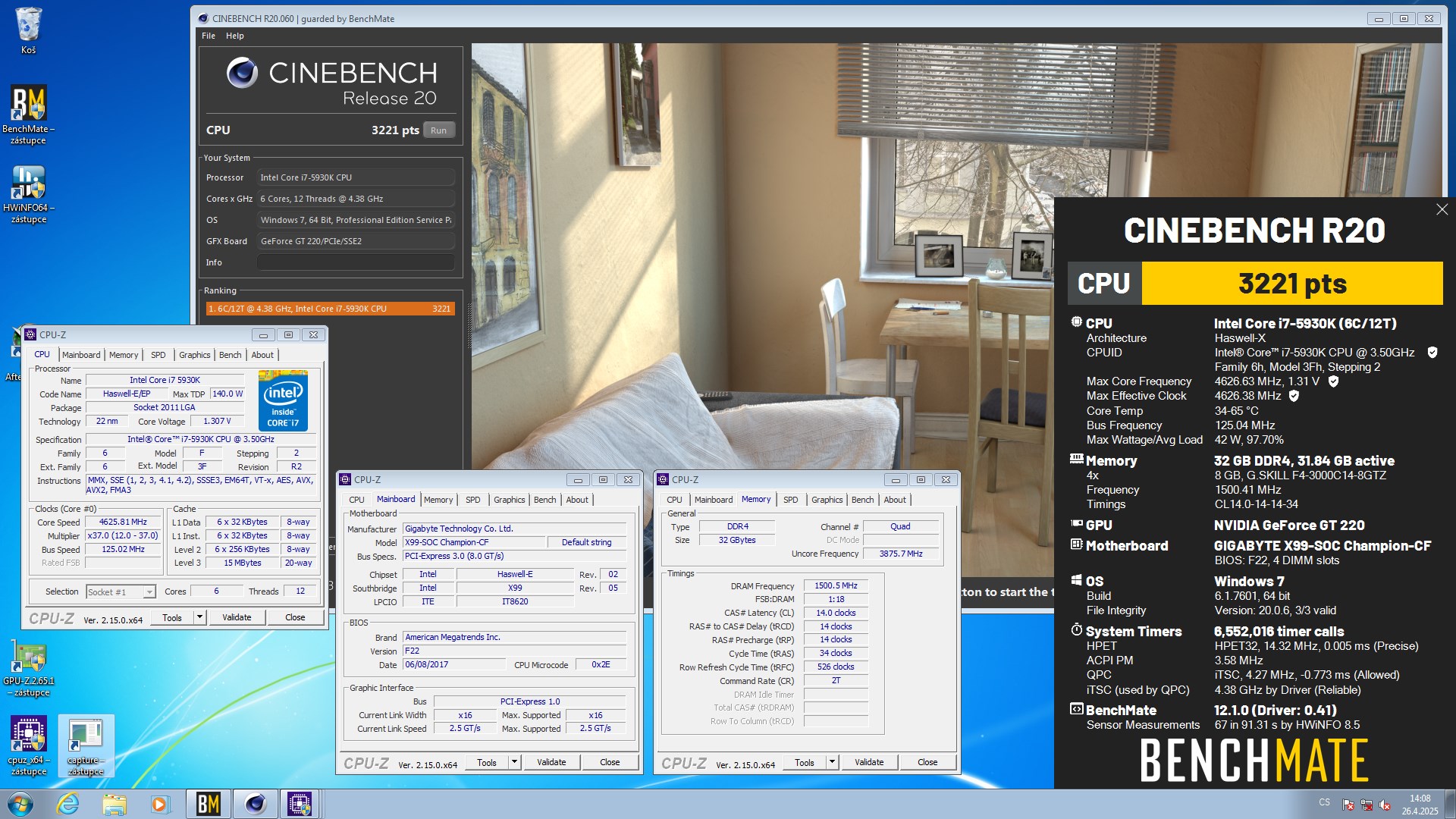The height and width of the screenshot is (819, 1456).
Task: Open Tools dropdown arrow in right CPU-Z window
Action: [832, 762]
